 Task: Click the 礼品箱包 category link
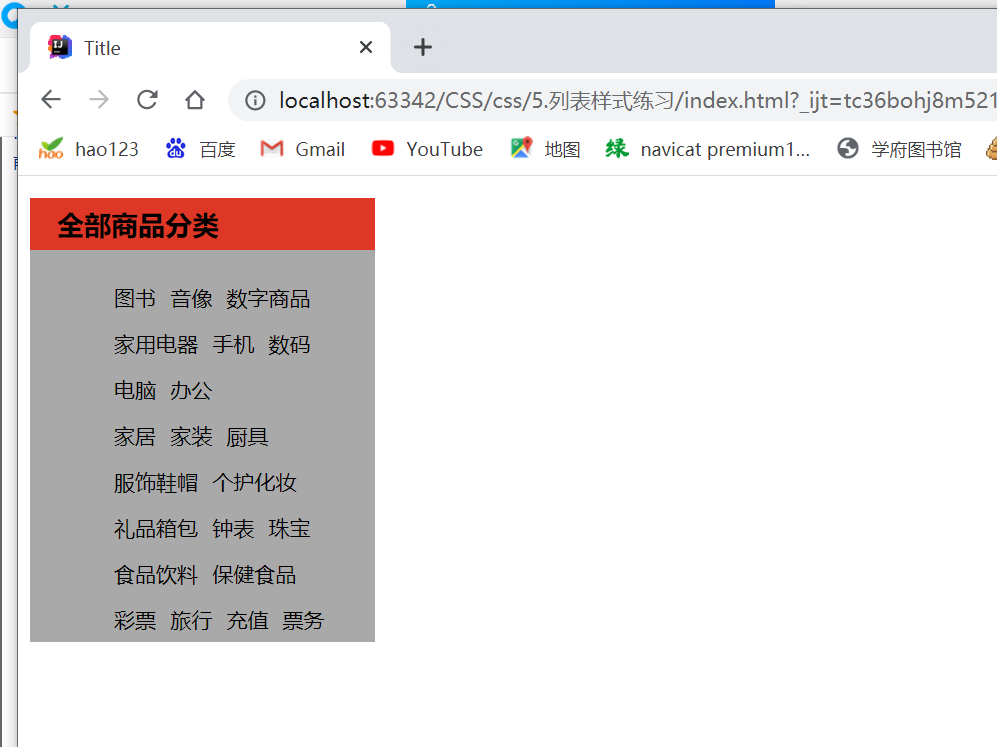(x=156, y=528)
